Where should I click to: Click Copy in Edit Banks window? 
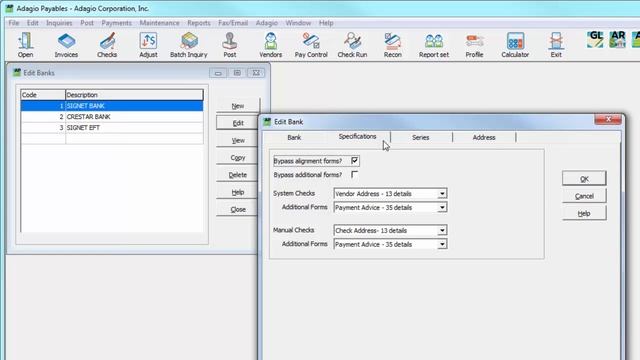[x=238, y=158]
